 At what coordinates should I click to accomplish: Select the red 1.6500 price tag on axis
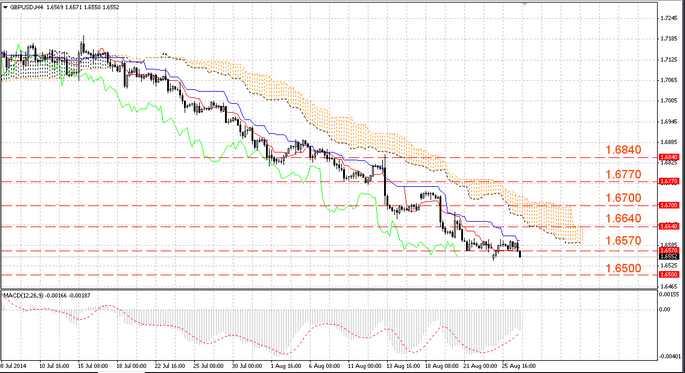tap(669, 275)
